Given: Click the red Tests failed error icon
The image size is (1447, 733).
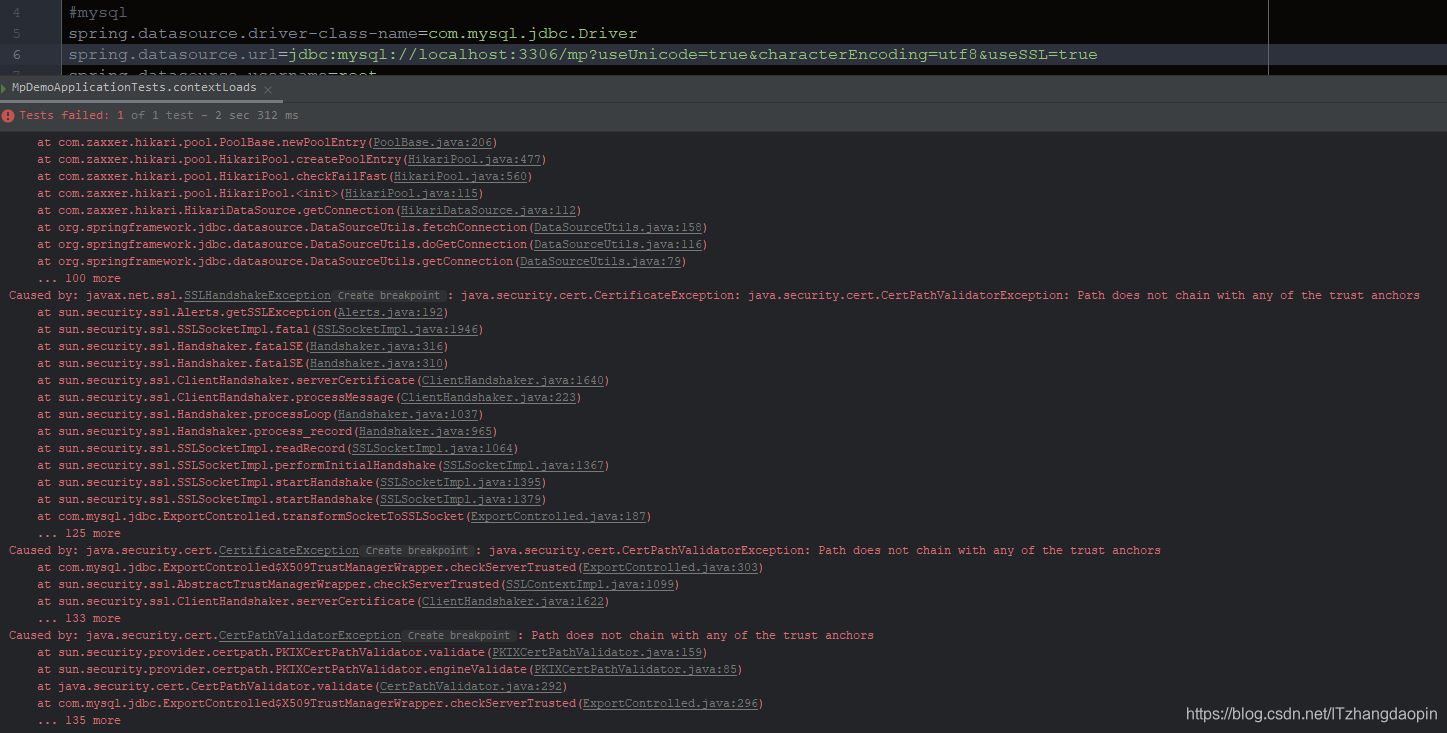Looking at the screenshot, I should click(x=9, y=115).
